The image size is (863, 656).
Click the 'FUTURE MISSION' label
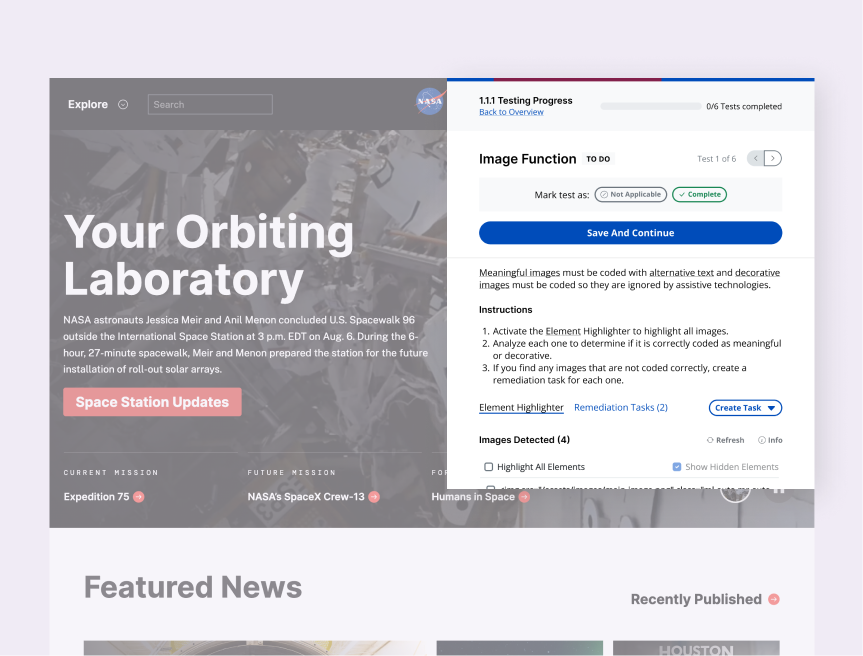point(291,473)
